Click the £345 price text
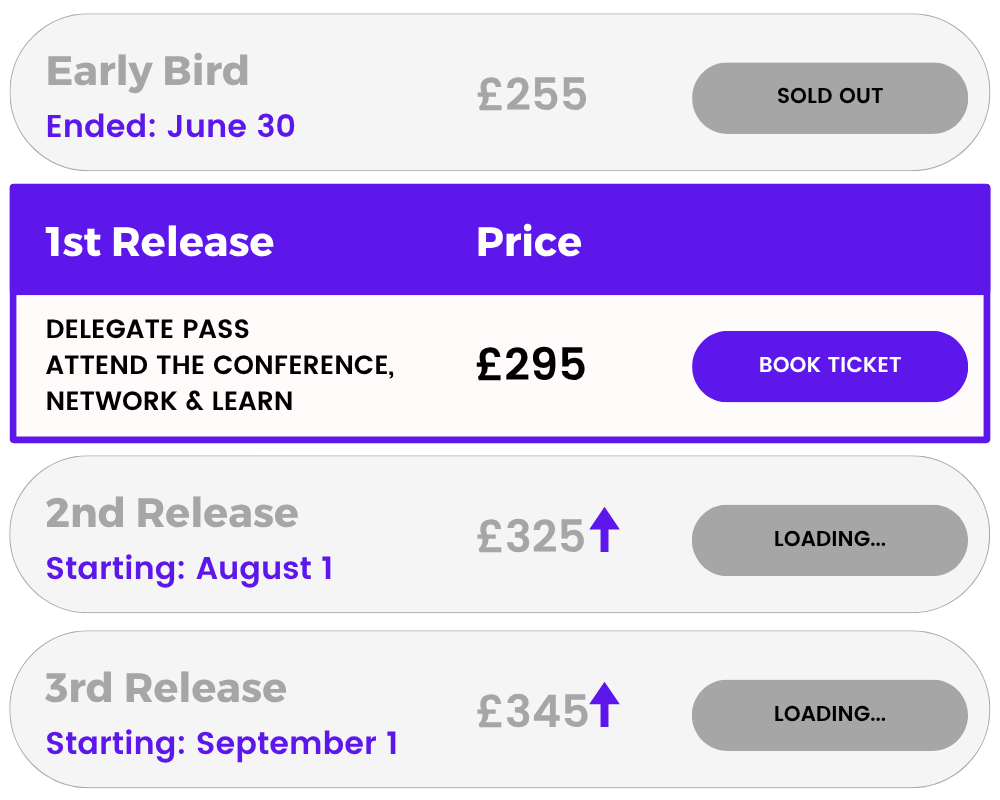The image size is (1000, 800). tap(533, 711)
